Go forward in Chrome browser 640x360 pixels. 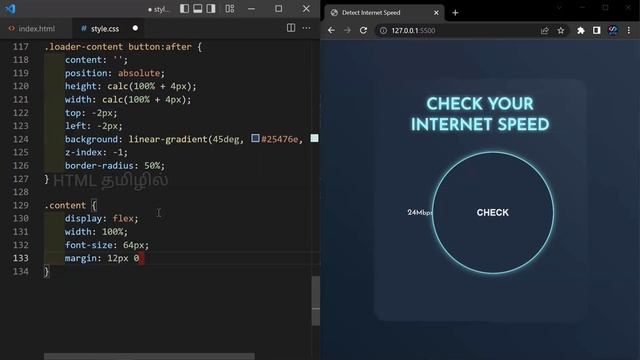347,30
